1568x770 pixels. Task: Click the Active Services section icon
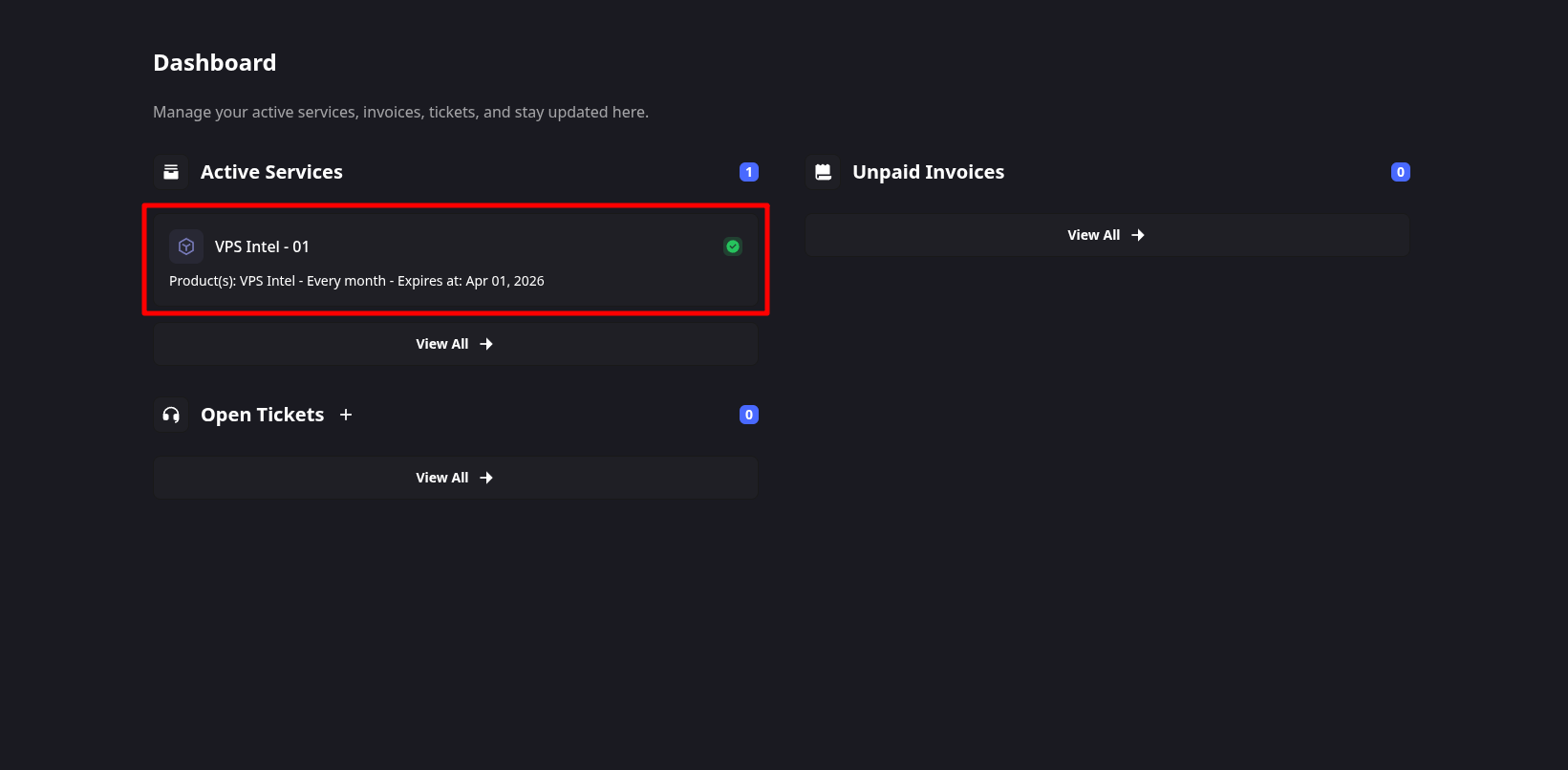pos(171,172)
